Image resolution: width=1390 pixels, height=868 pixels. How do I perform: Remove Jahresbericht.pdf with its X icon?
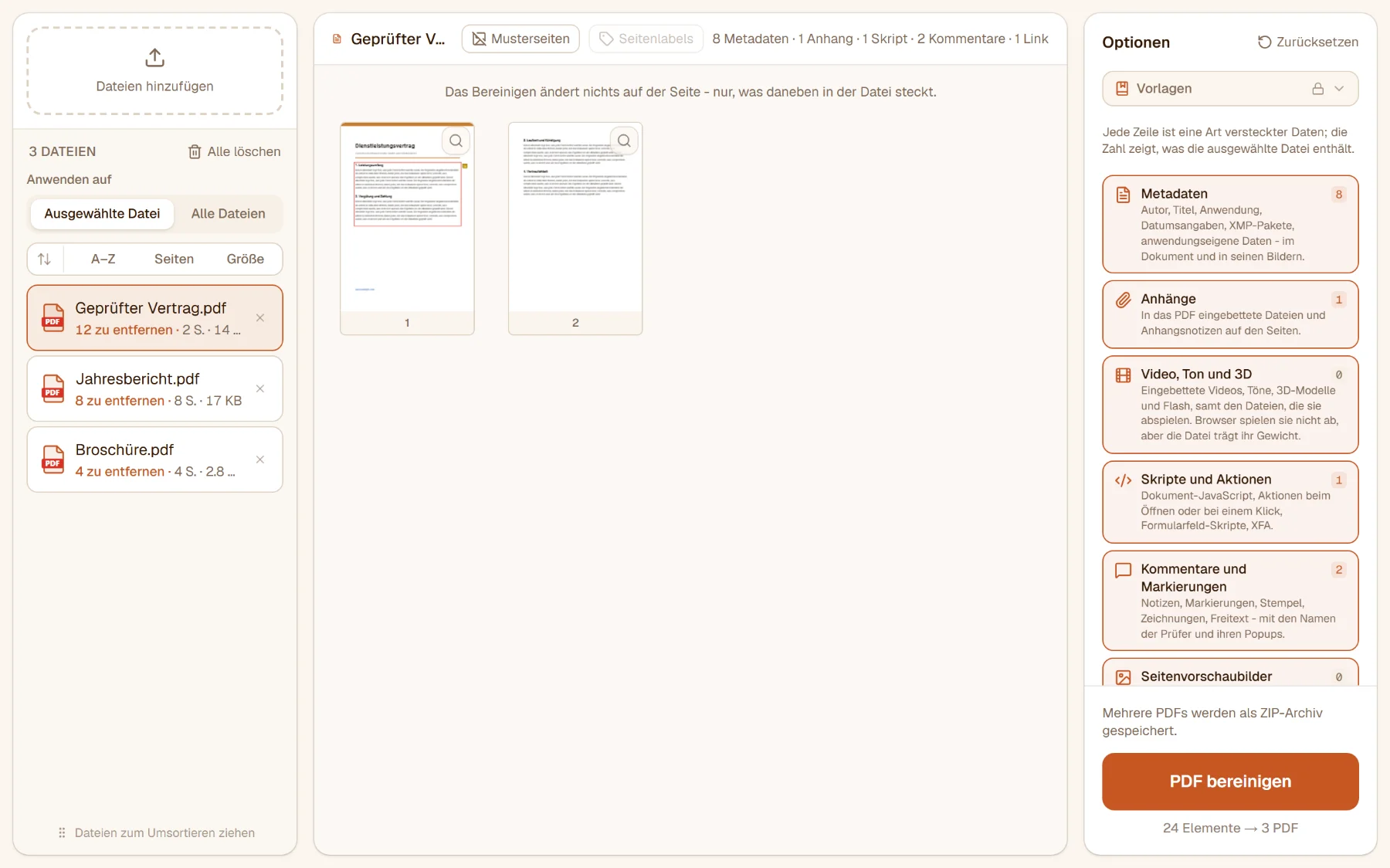(x=260, y=388)
